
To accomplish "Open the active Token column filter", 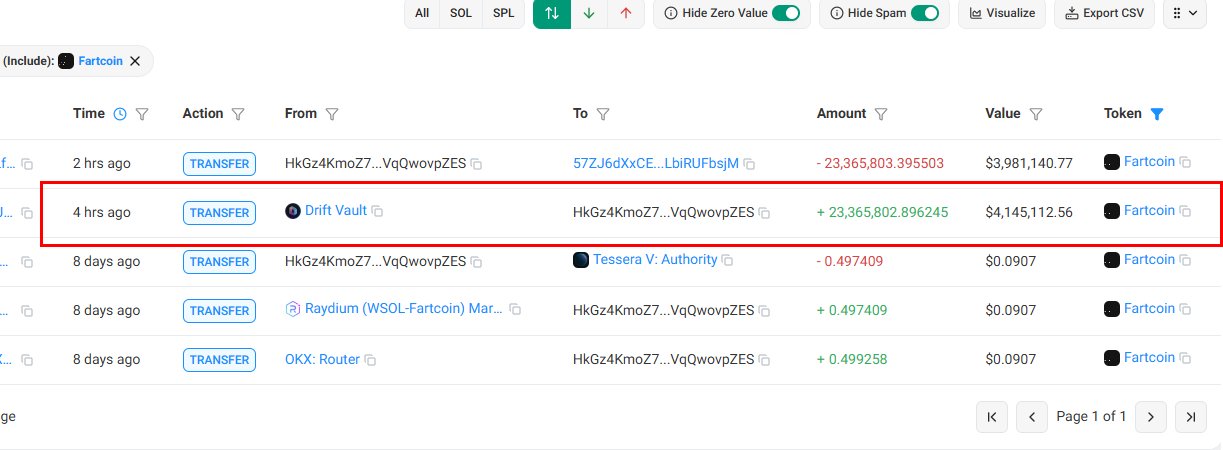I will tap(1157, 114).
